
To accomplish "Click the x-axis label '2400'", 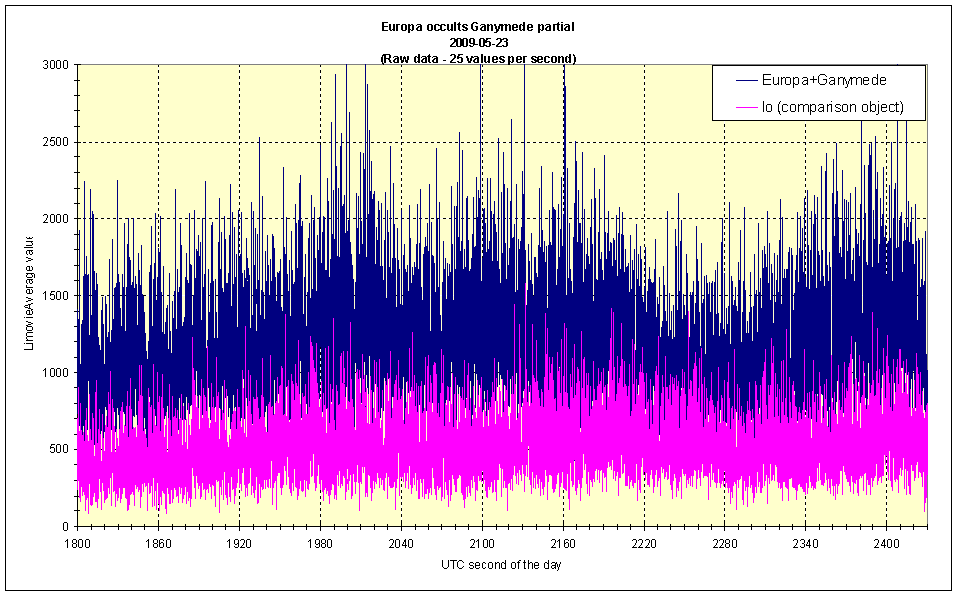I will (x=886, y=543).
